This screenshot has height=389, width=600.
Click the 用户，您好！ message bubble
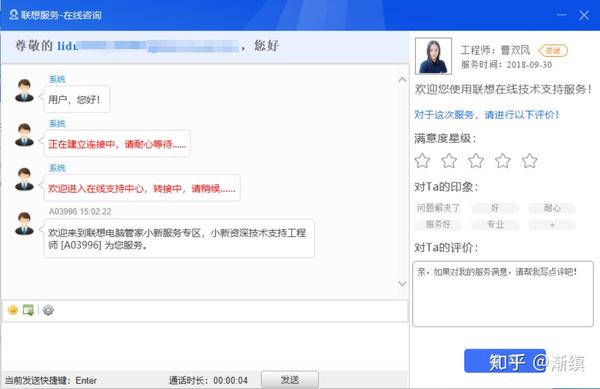(x=77, y=99)
